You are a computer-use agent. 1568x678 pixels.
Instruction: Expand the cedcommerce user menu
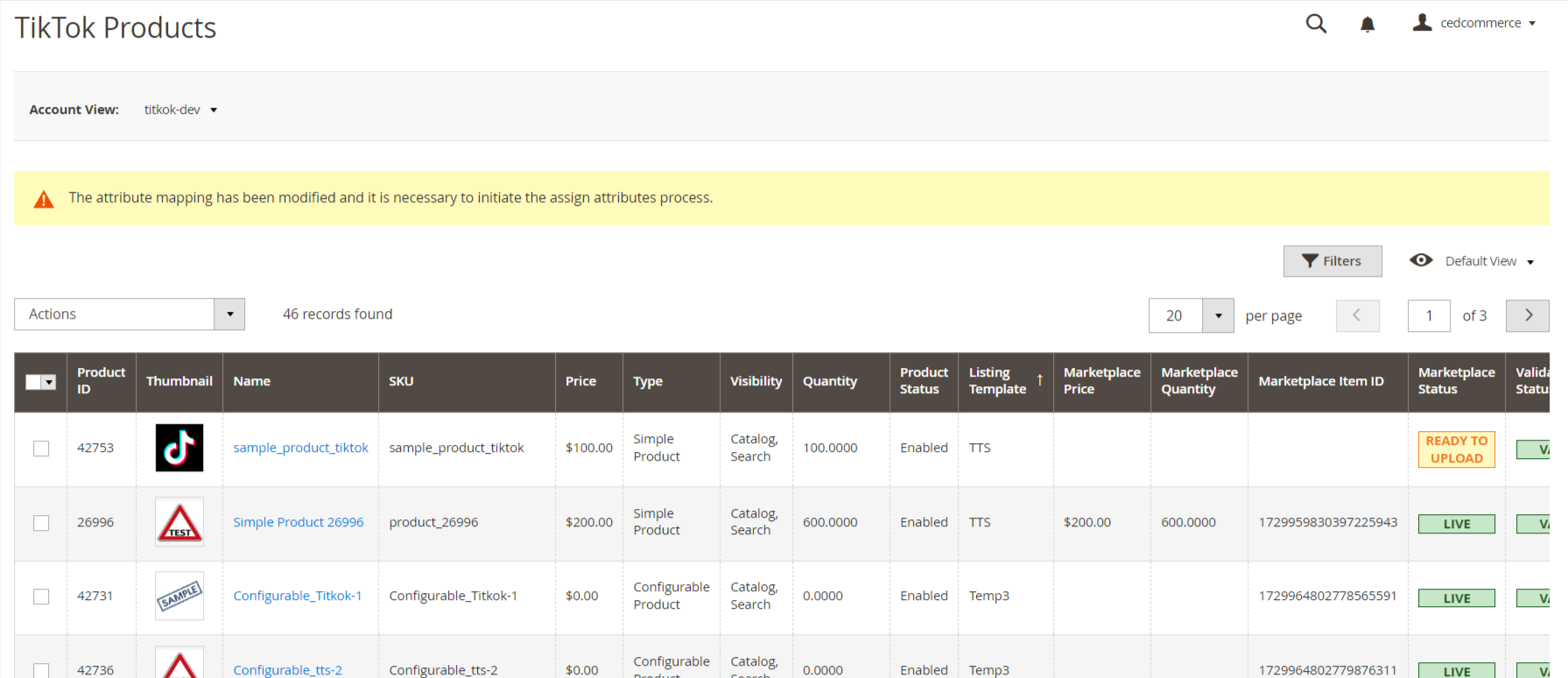pyautogui.click(x=1487, y=23)
